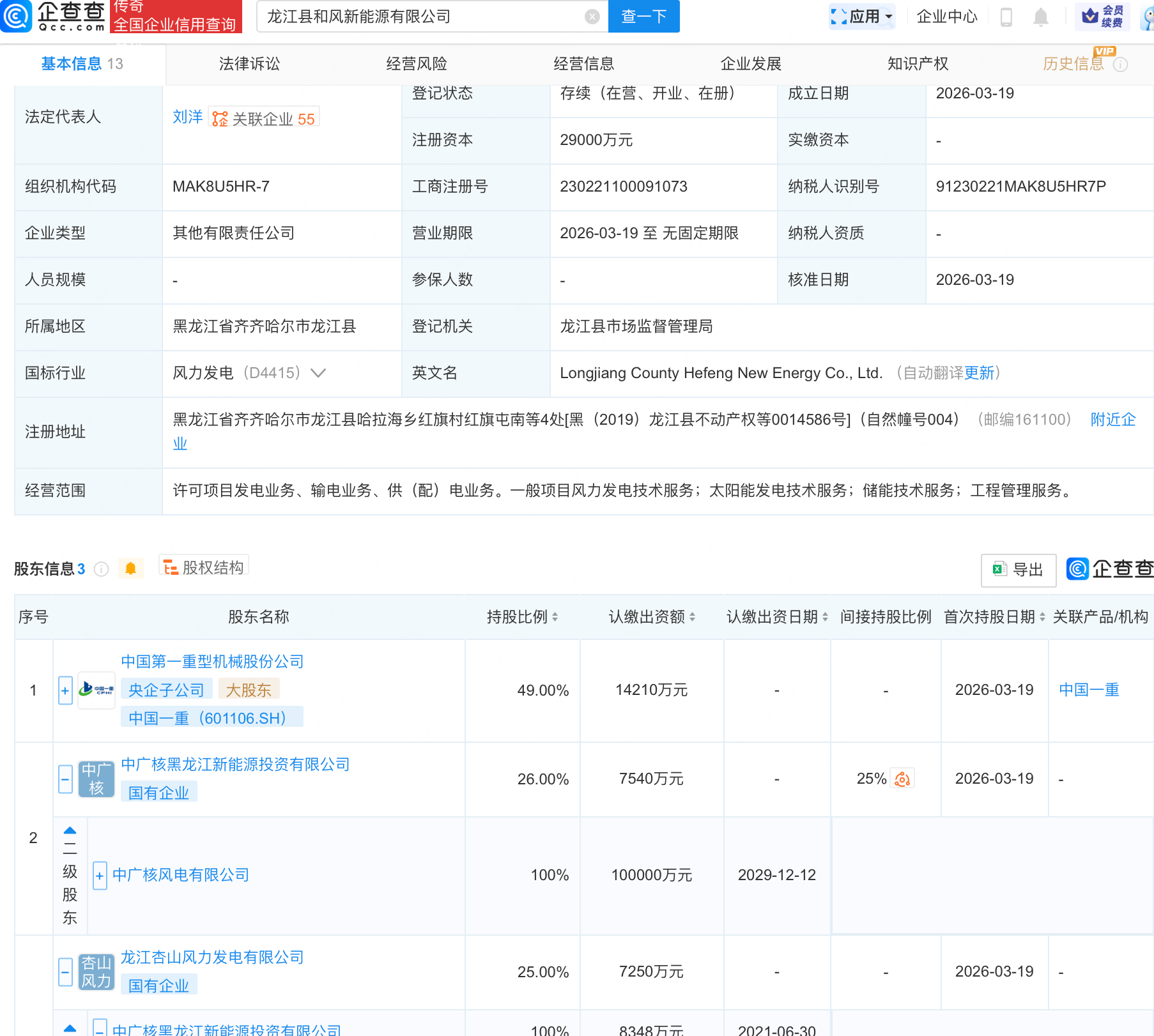Open the 股权结构 equity structure chart
This screenshot has width=1154, height=1036.
click(204, 567)
